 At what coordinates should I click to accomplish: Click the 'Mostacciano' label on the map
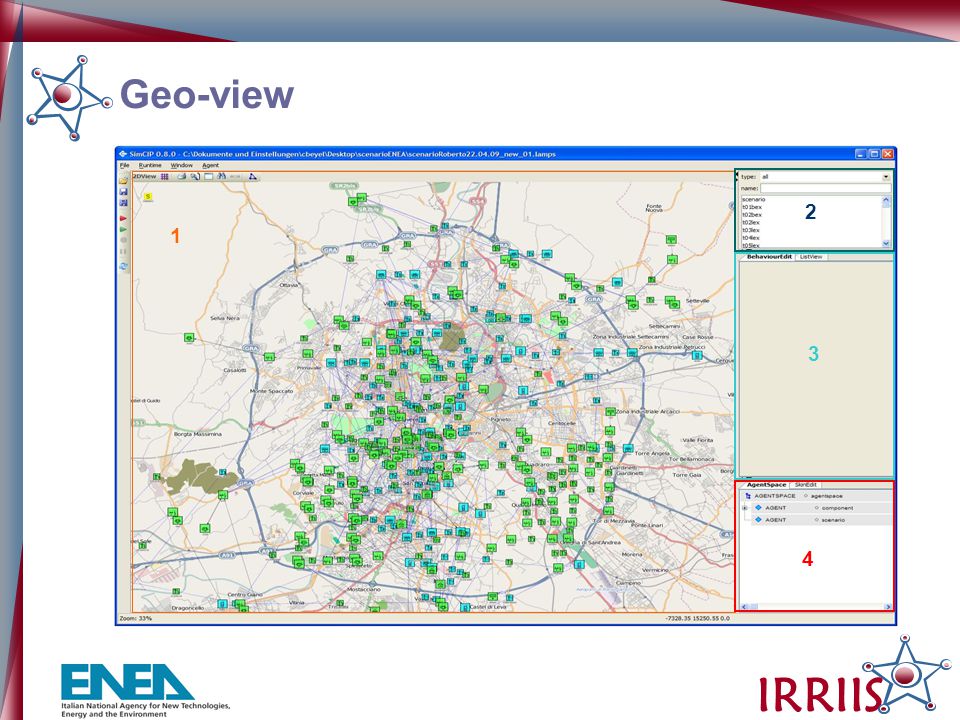[364, 589]
